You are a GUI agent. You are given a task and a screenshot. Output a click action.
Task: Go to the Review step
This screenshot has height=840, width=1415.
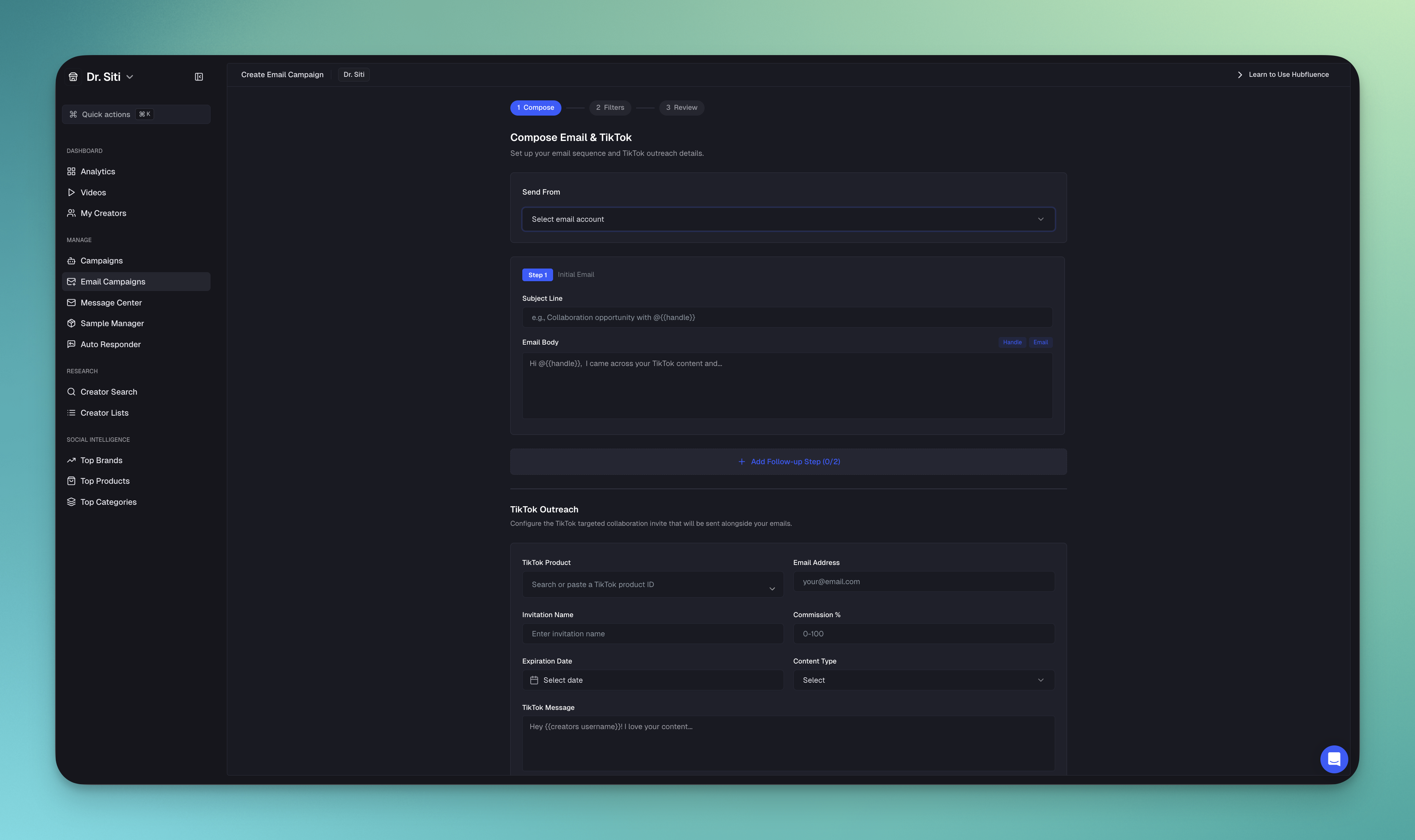click(x=681, y=108)
